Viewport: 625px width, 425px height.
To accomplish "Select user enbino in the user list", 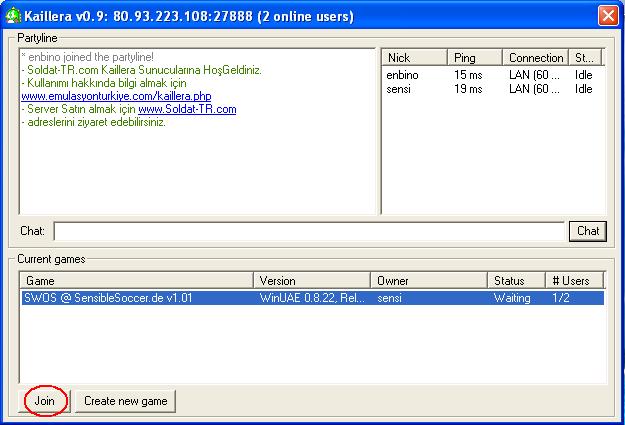I will tap(402, 75).
